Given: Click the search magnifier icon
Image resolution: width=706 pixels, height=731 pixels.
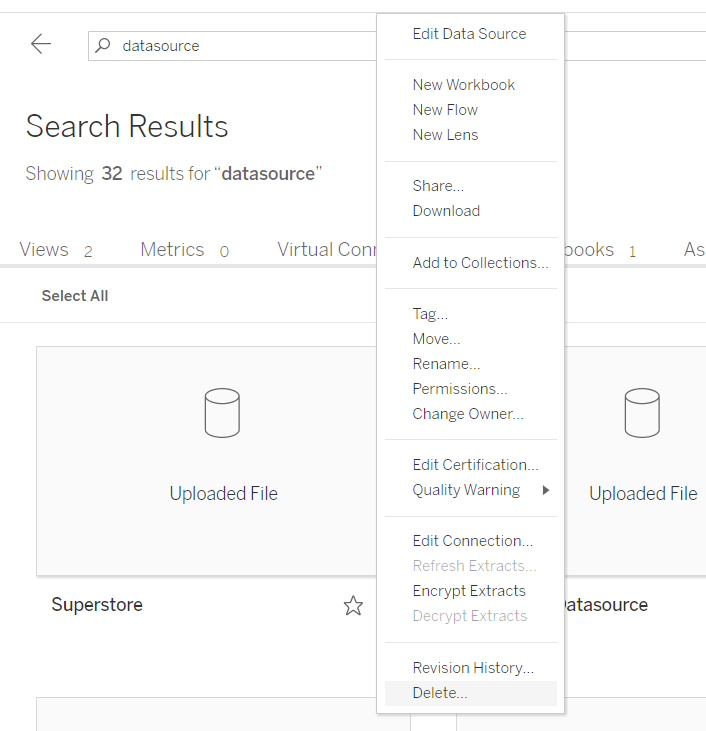Looking at the screenshot, I should 103,45.
